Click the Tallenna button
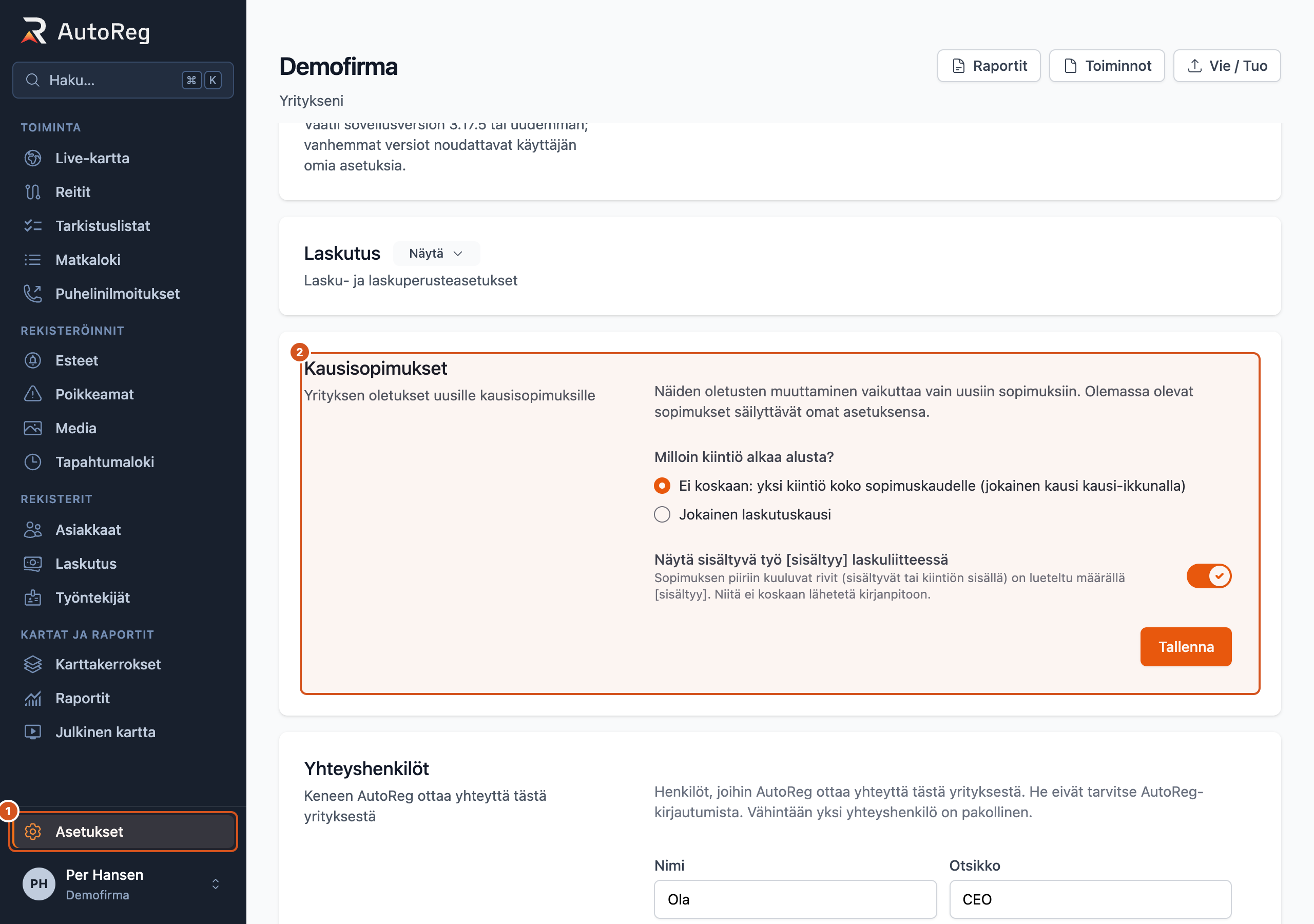 (x=1186, y=646)
